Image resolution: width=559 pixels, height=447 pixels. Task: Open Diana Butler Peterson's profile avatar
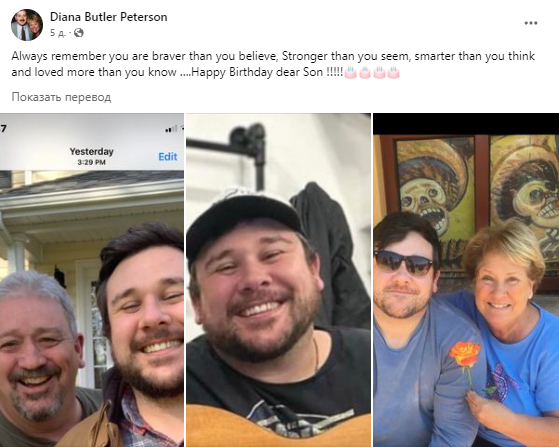click(27, 25)
